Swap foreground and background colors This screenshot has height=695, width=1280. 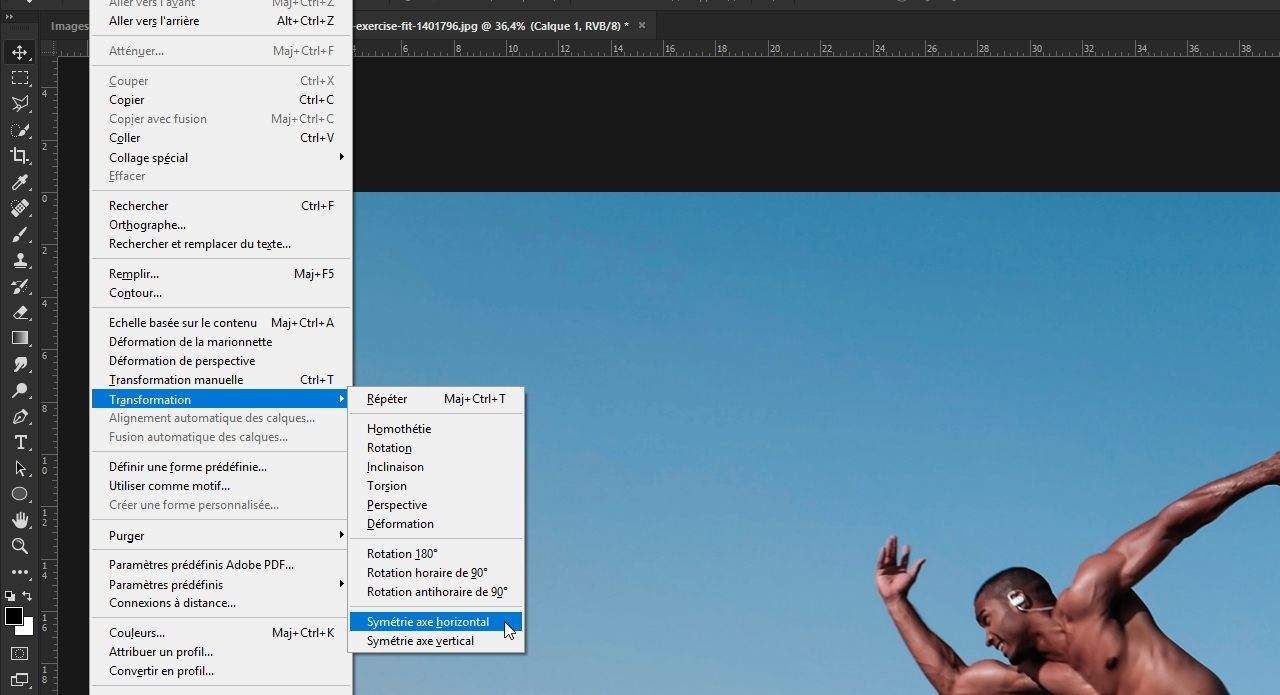tap(28, 596)
